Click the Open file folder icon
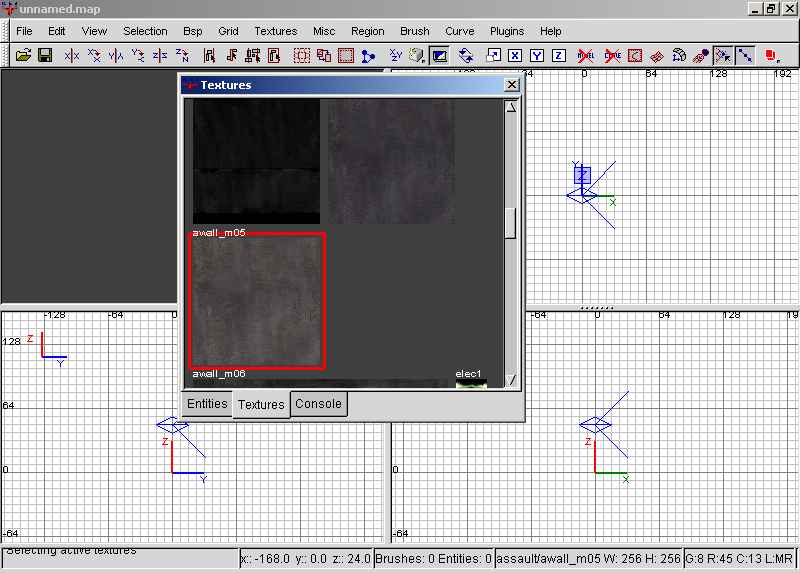The image size is (800, 573). click(x=23, y=56)
